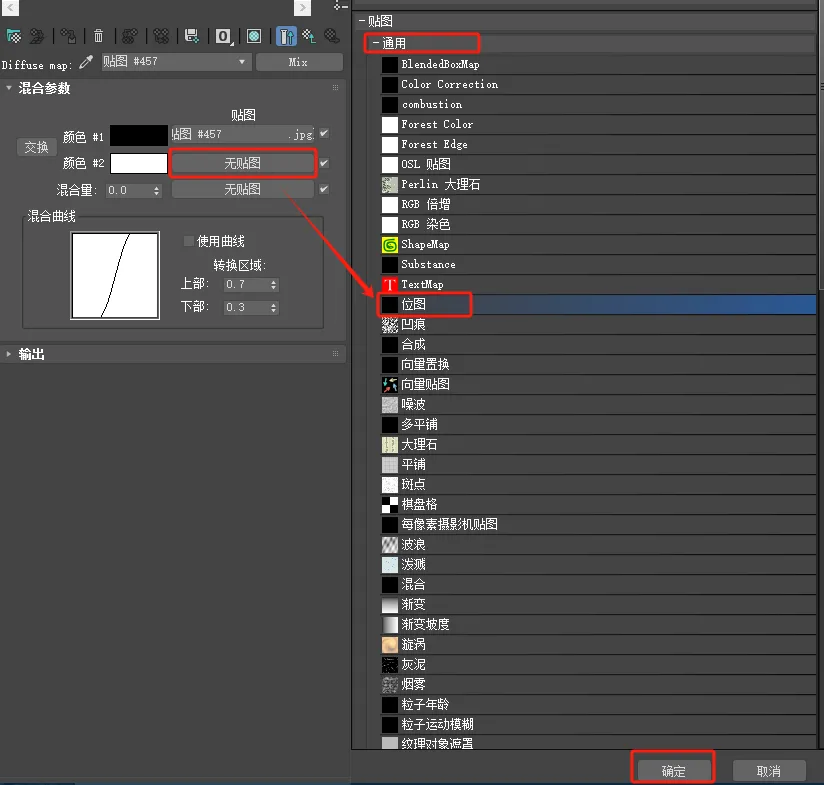The height and width of the screenshot is (785, 824).
Task: Open the 贴图 #457 name dropdown
Action: point(242,62)
